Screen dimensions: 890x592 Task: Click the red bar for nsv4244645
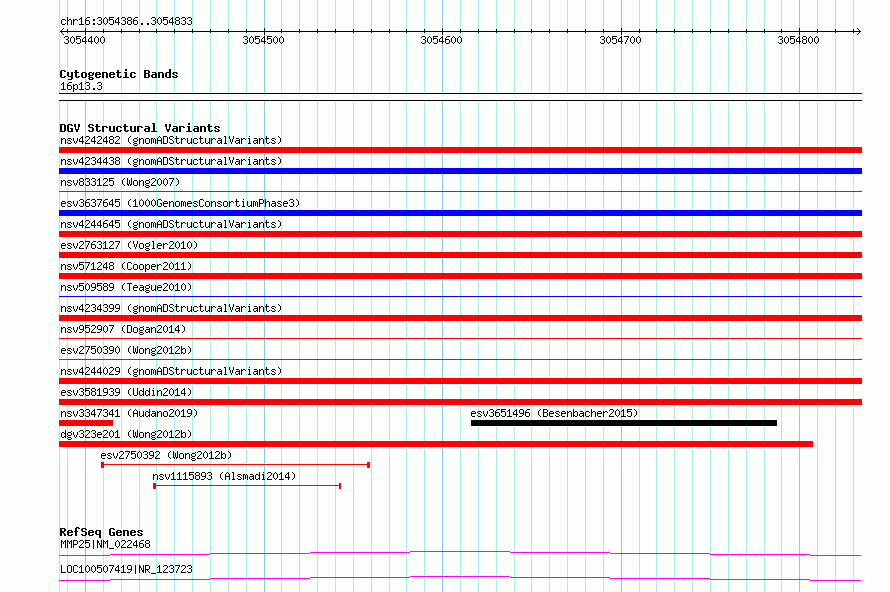[460, 234]
